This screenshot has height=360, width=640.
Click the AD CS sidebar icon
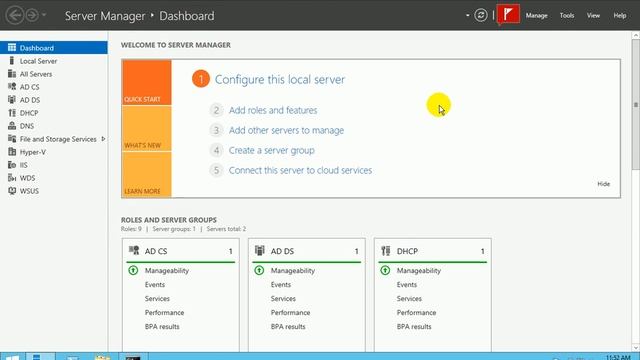pos(12,87)
